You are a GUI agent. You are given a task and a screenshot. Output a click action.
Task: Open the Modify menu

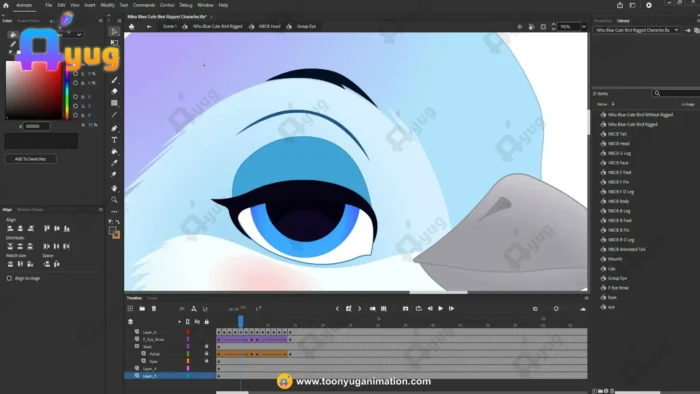point(107,5)
